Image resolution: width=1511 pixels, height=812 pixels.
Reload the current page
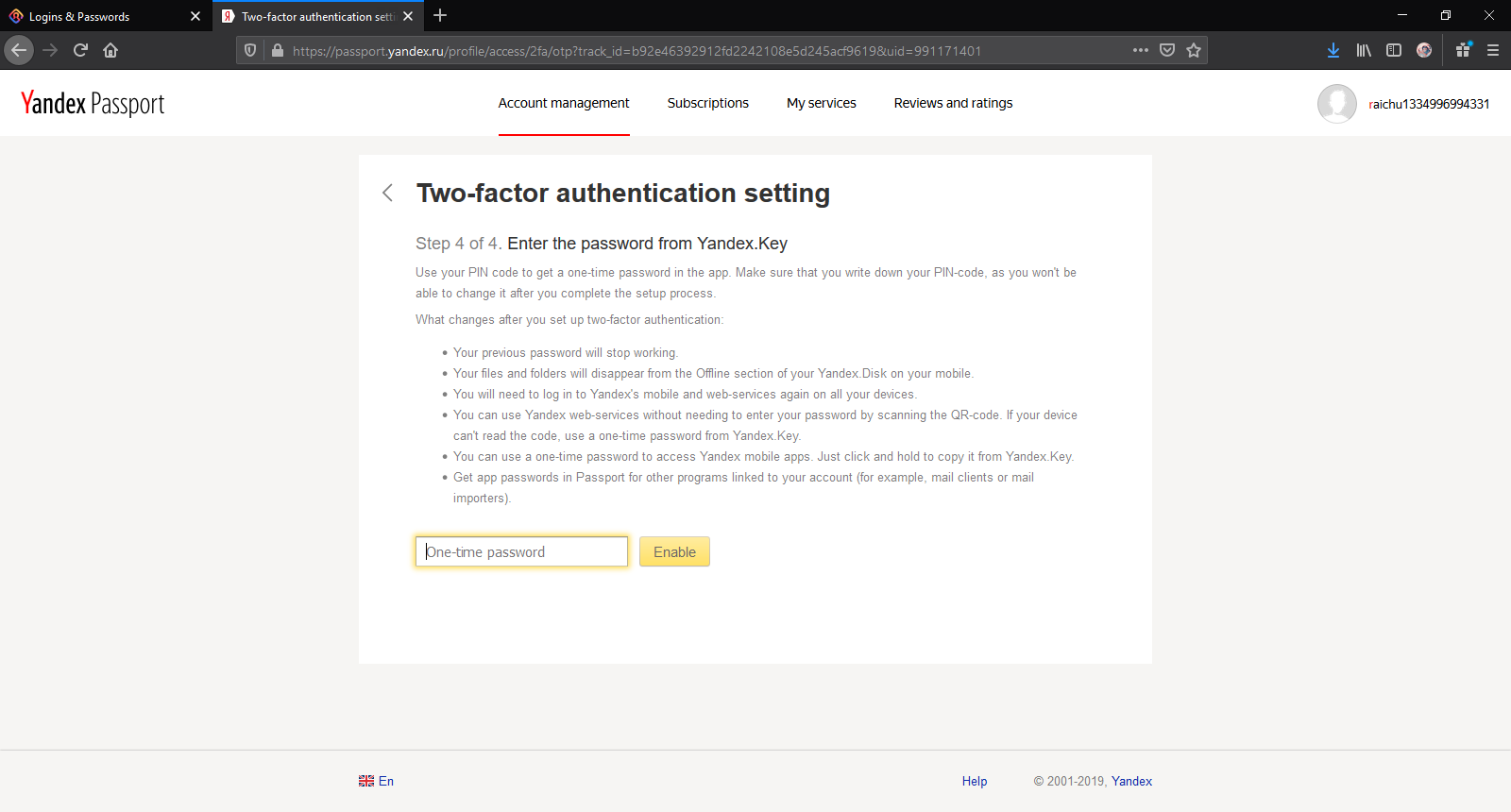coord(80,50)
